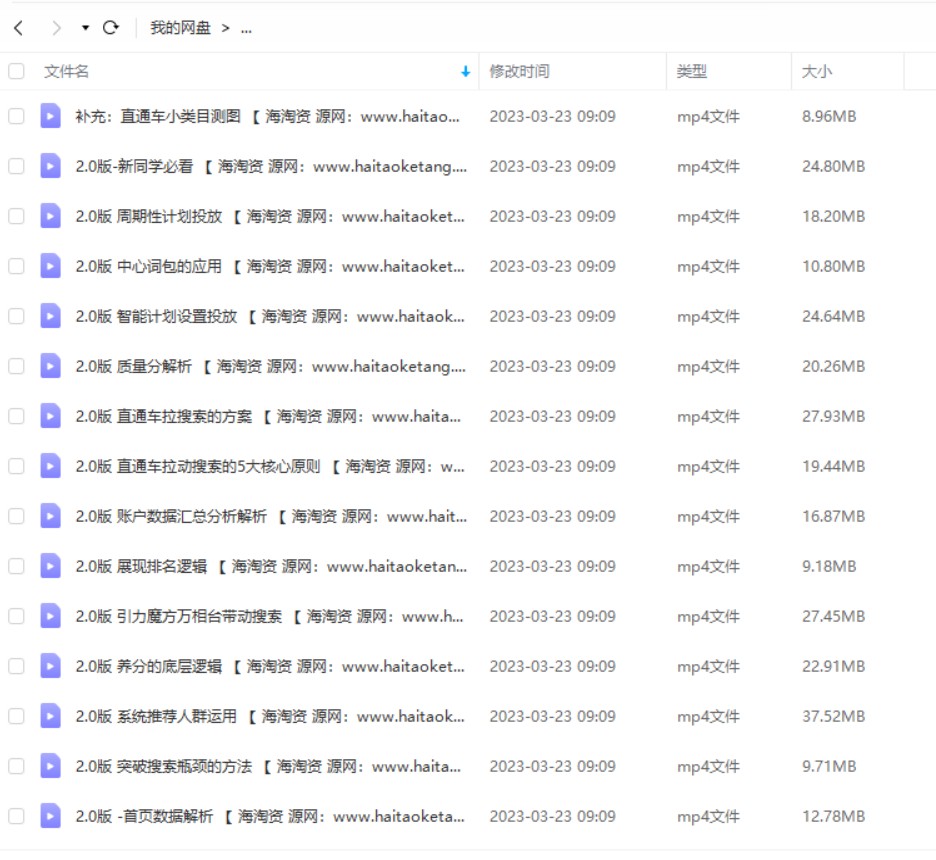The height and width of the screenshot is (860, 936).
Task: Check the box for 2.0版 引力魔方万相台带动搜索
Action: pos(16,616)
